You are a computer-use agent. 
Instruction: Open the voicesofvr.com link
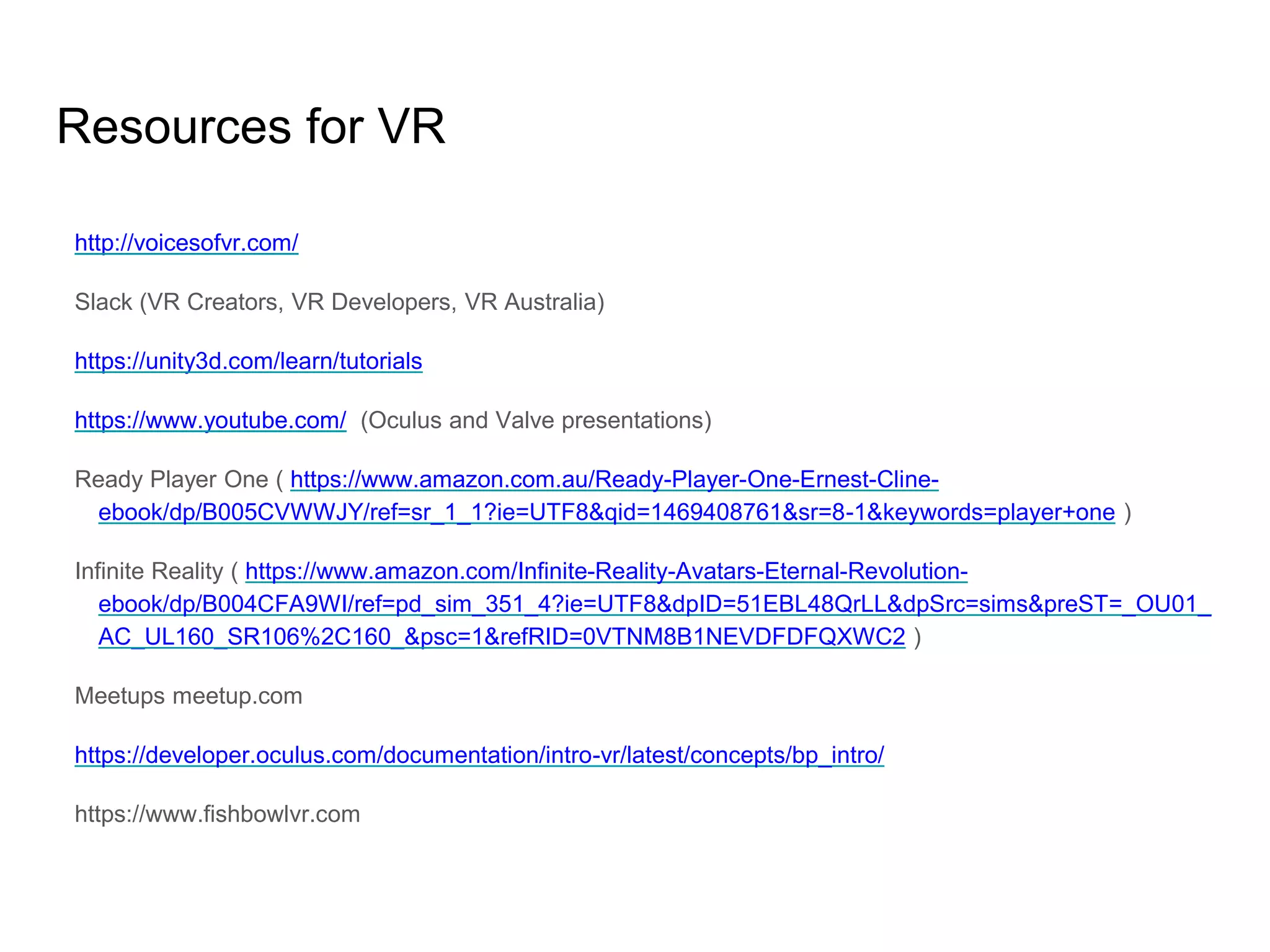187,242
